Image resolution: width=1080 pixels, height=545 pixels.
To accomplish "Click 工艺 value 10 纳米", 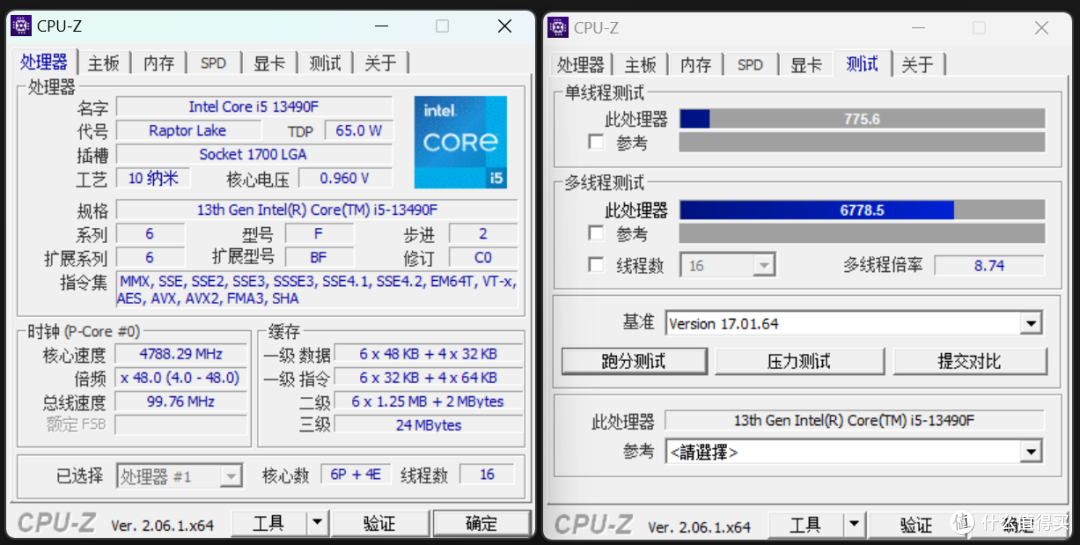I will (x=153, y=178).
